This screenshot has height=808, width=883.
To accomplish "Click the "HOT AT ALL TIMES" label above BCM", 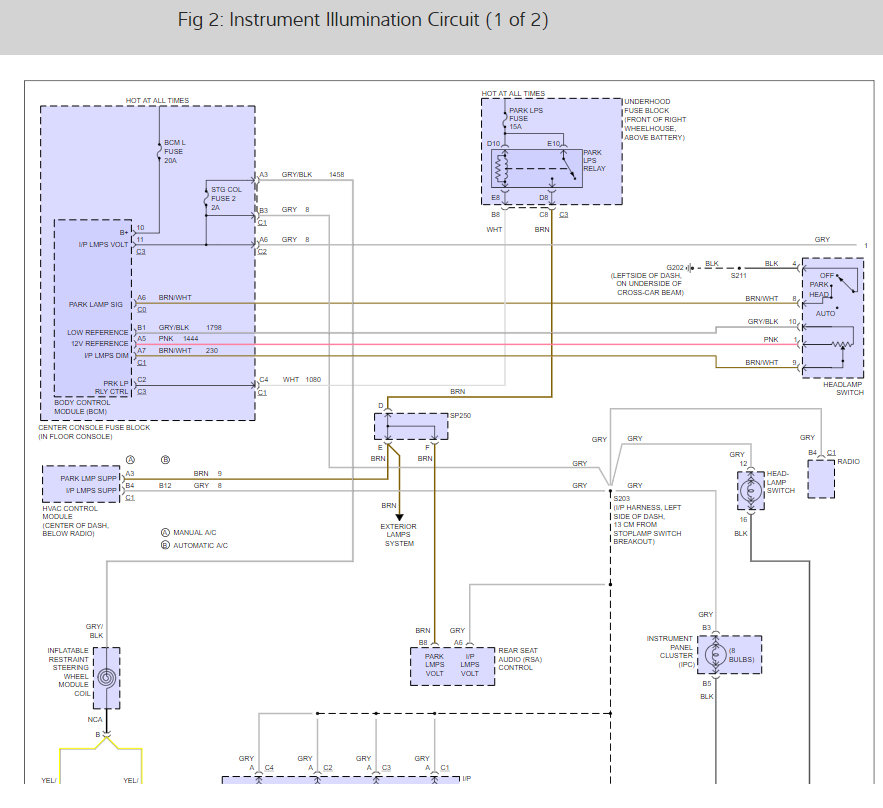I will point(157,100).
